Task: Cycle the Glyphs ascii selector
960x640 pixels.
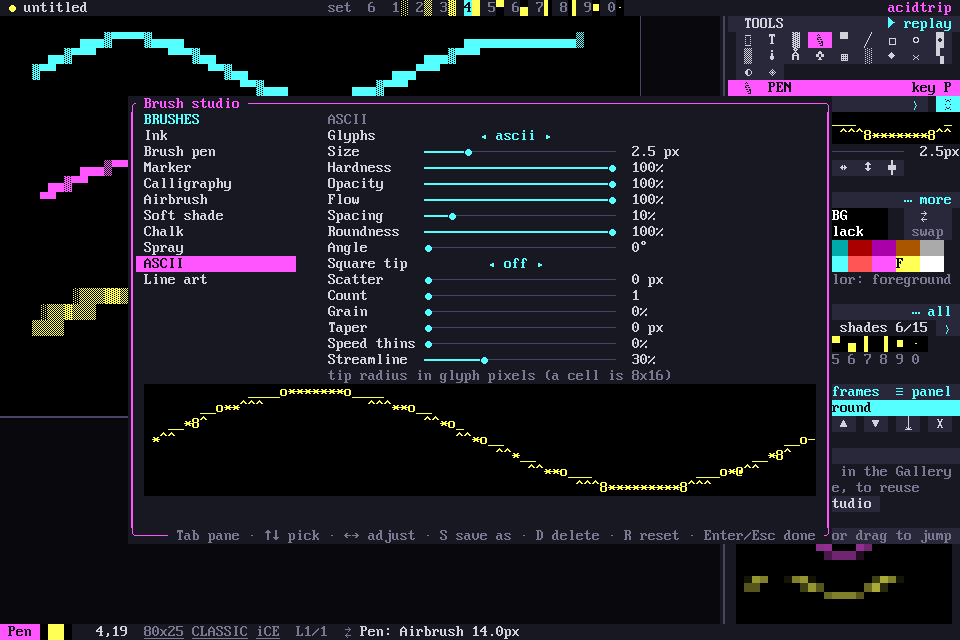Action: tap(516, 136)
